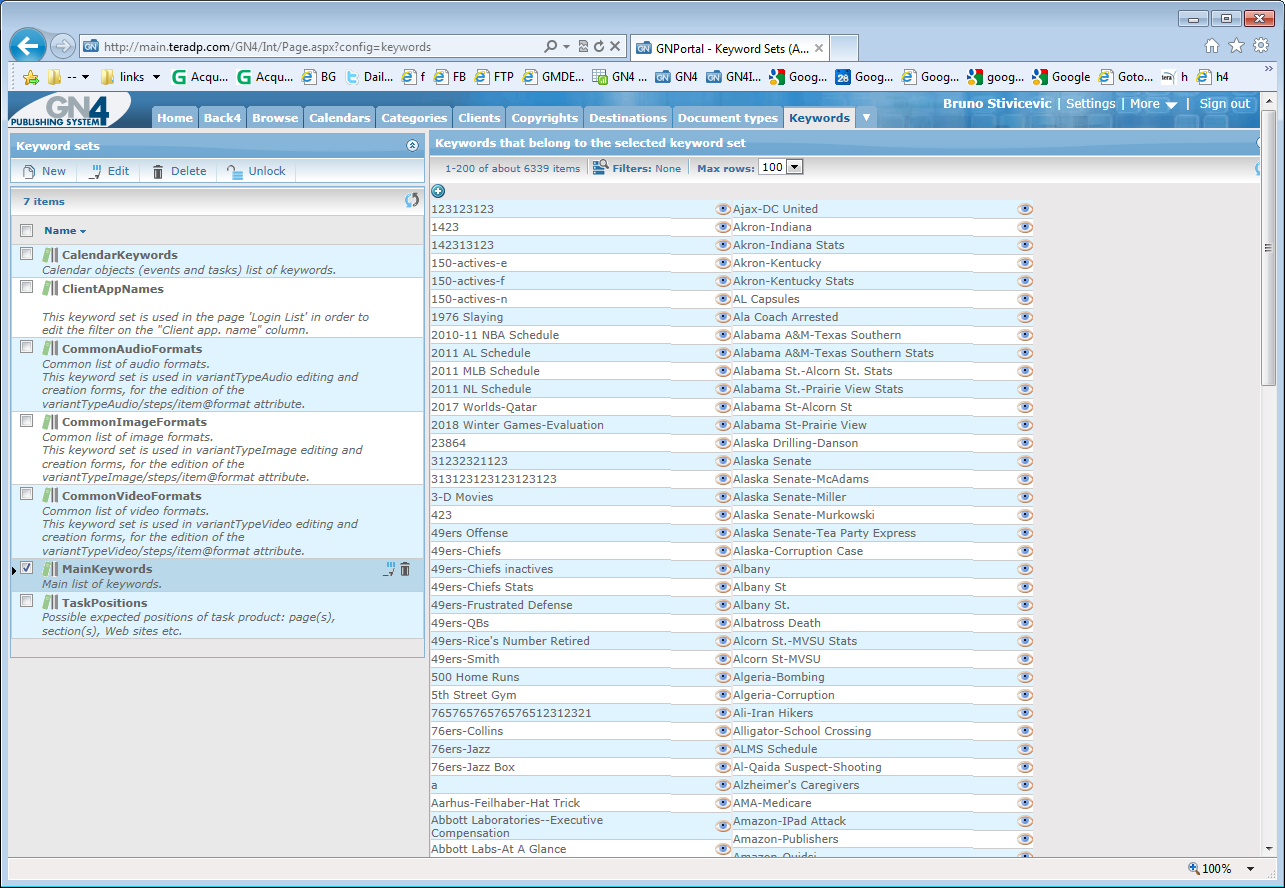Uncheck the MainKeywords checkbox
Image resolution: width=1285 pixels, height=888 pixels.
click(x=27, y=567)
